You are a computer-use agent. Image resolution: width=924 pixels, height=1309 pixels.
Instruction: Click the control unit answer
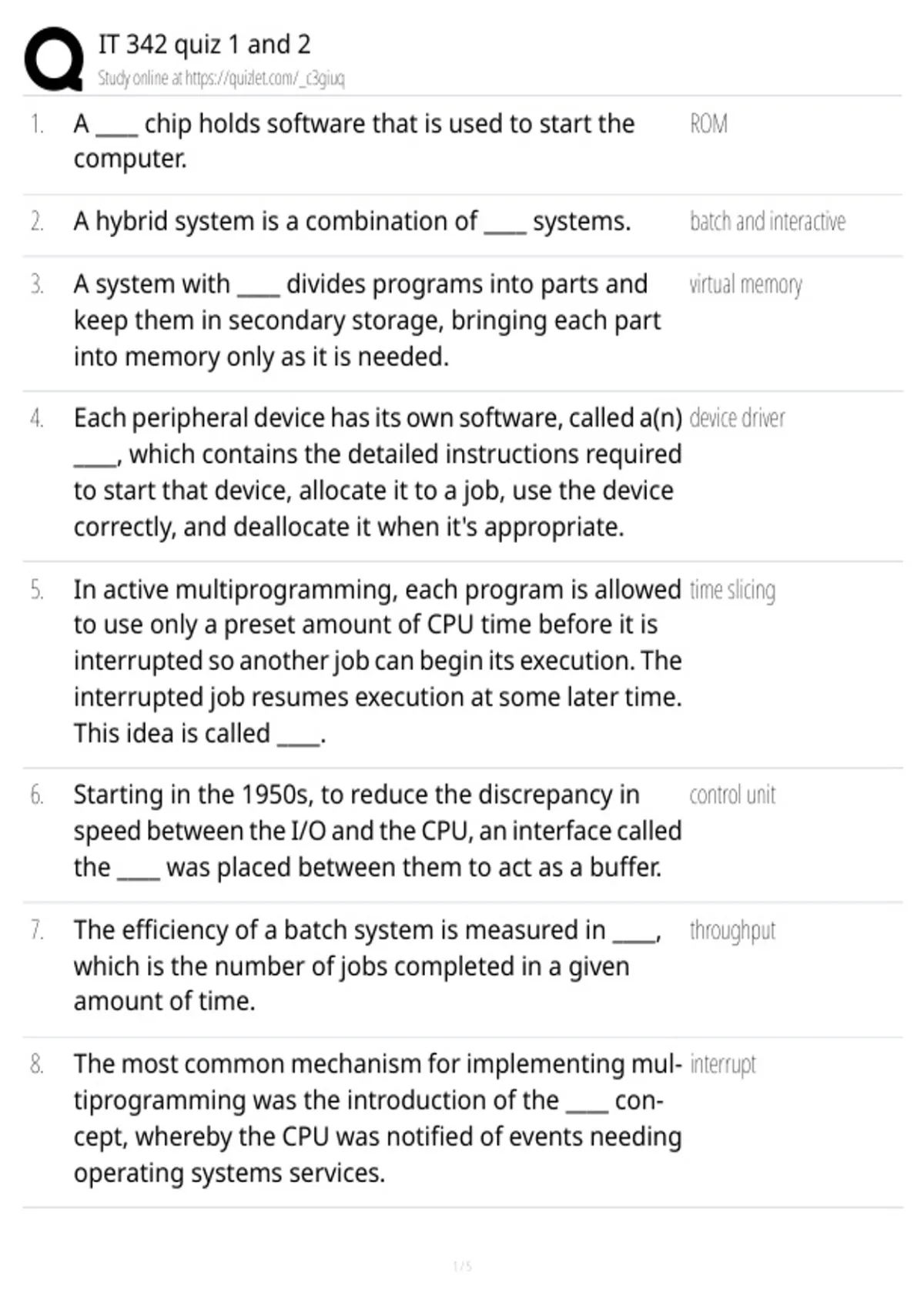coord(732,795)
